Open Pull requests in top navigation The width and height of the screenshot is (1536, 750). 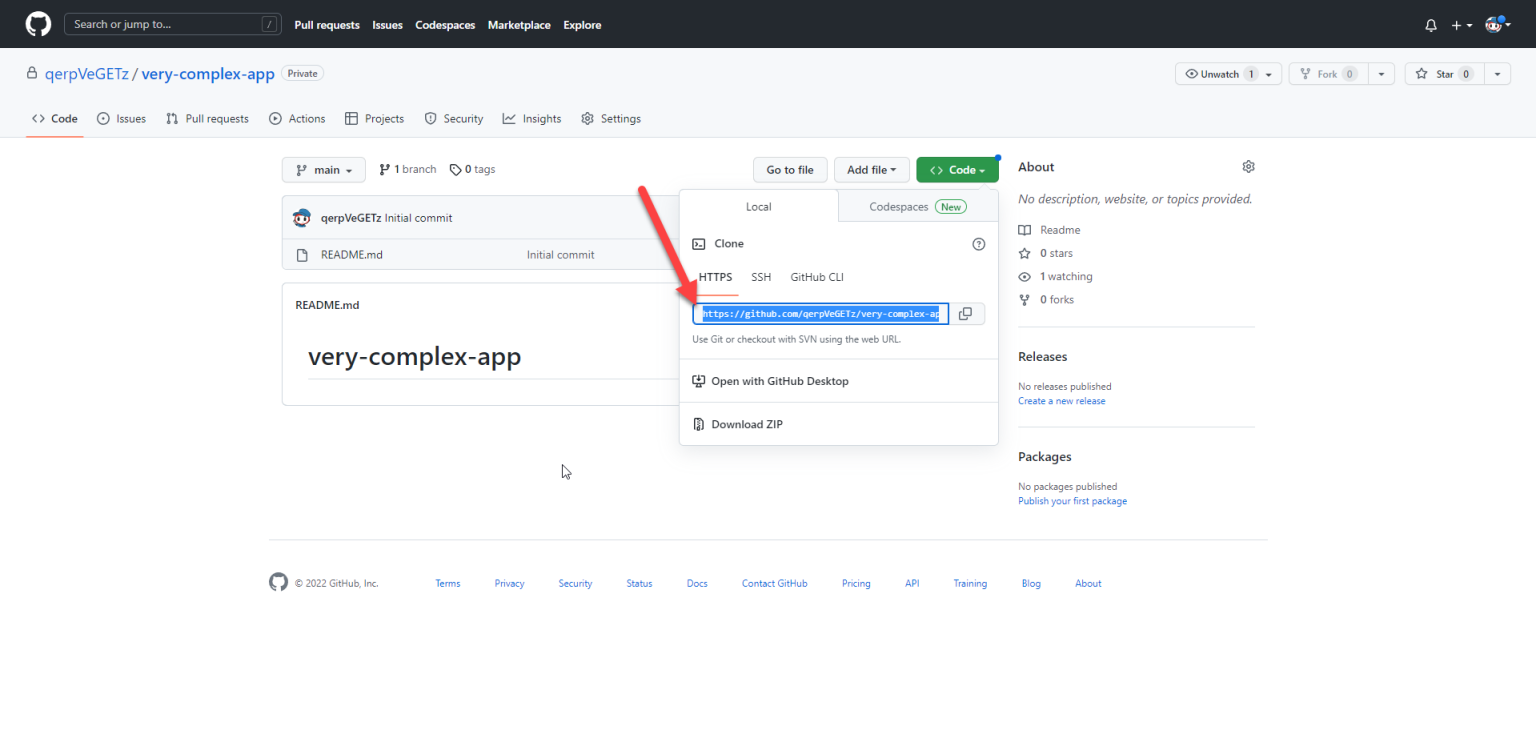point(327,25)
